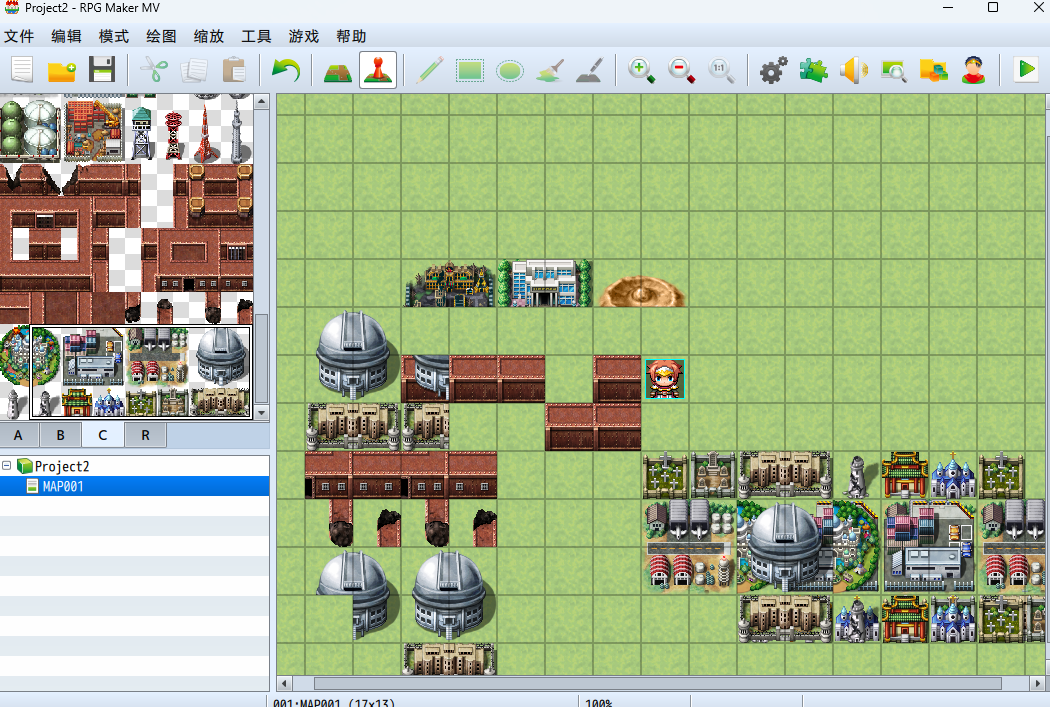Viewport: 1050px width, 707px height.
Task: Click the New Project icon
Action: (x=22, y=70)
